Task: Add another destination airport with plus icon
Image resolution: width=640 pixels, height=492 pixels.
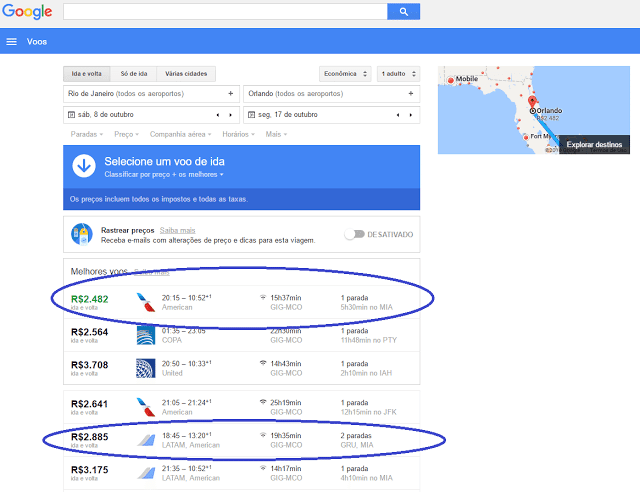Action: (411, 94)
